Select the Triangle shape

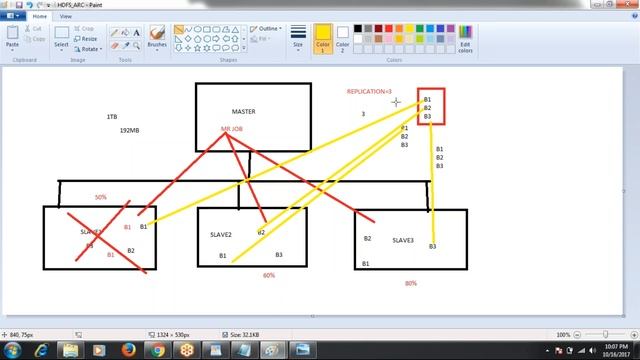[235, 29]
